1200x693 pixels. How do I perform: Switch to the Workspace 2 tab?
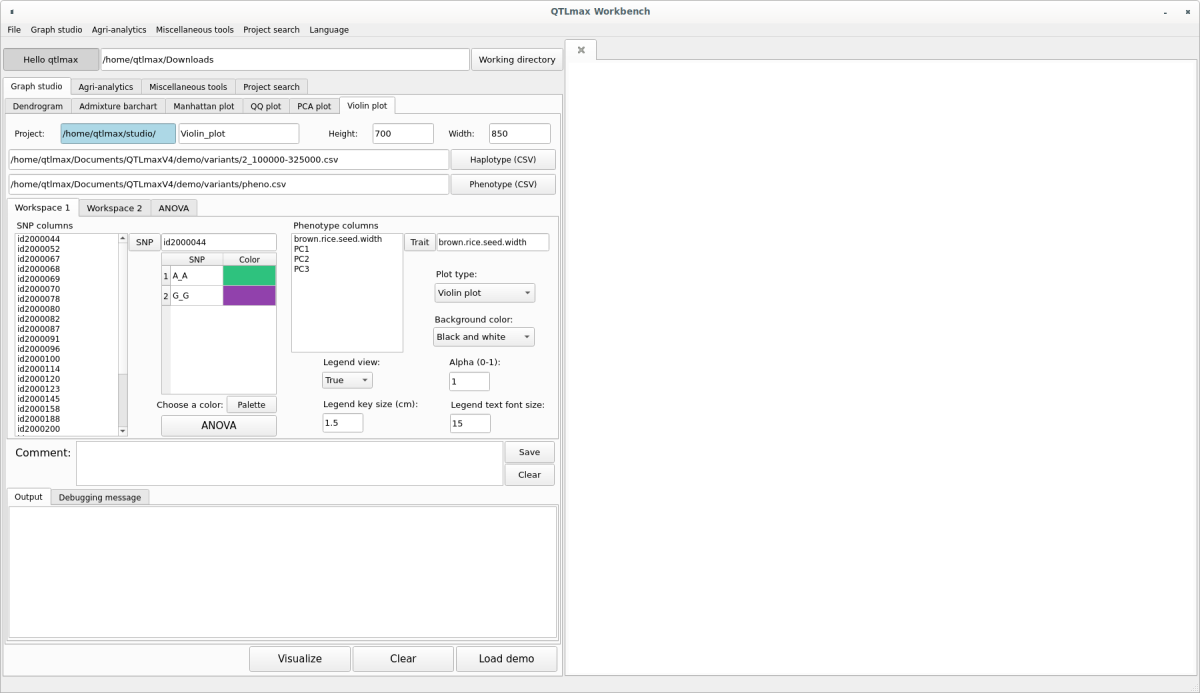pos(114,208)
